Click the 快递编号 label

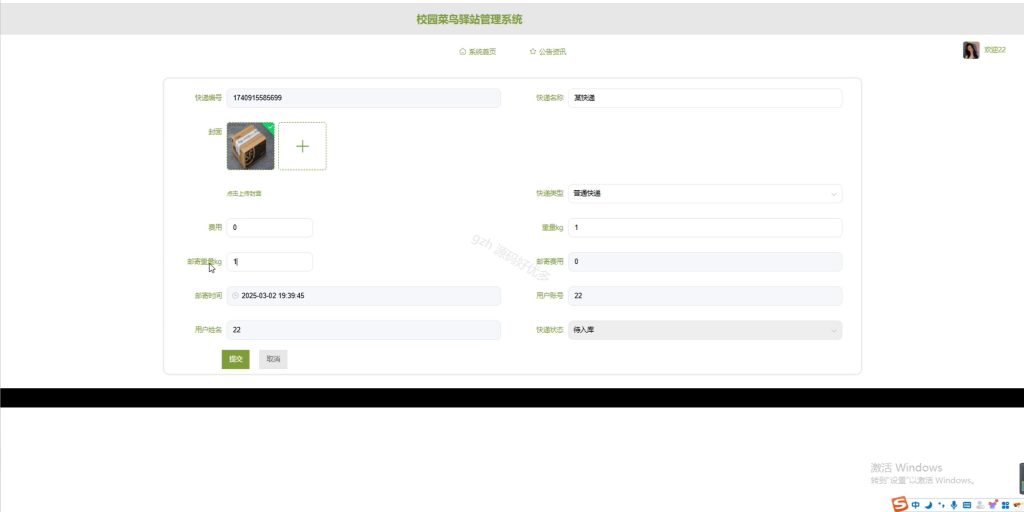[208, 98]
